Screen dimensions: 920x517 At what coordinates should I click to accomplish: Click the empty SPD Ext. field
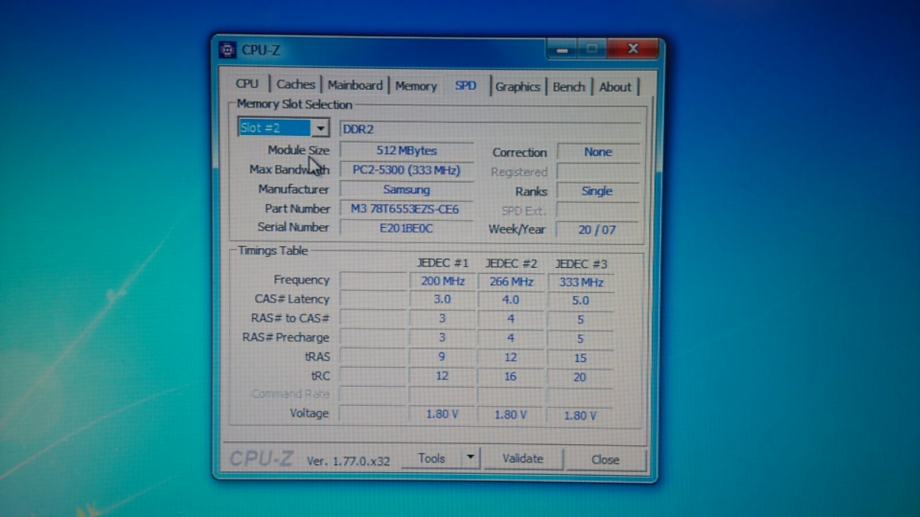(x=598, y=211)
